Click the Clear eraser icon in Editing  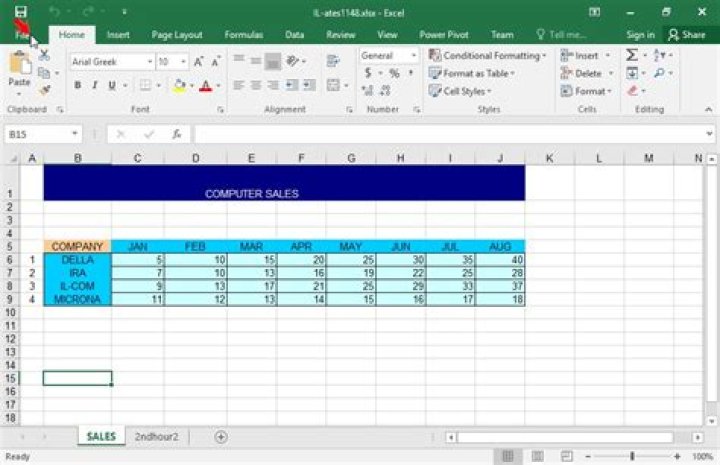(633, 90)
